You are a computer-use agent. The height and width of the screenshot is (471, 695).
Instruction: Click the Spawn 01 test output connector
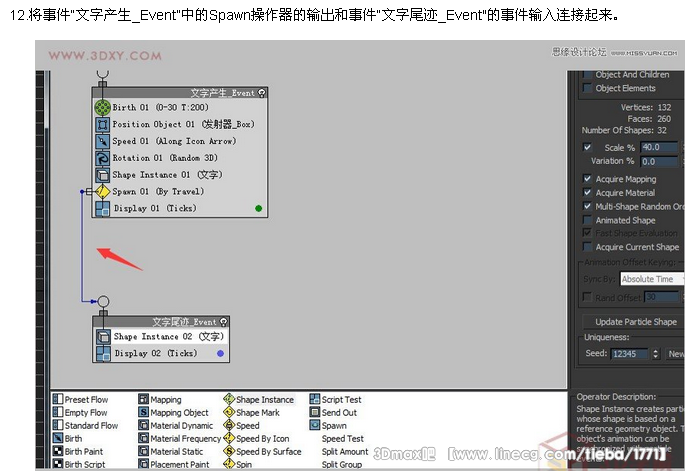click(x=89, y=191)
